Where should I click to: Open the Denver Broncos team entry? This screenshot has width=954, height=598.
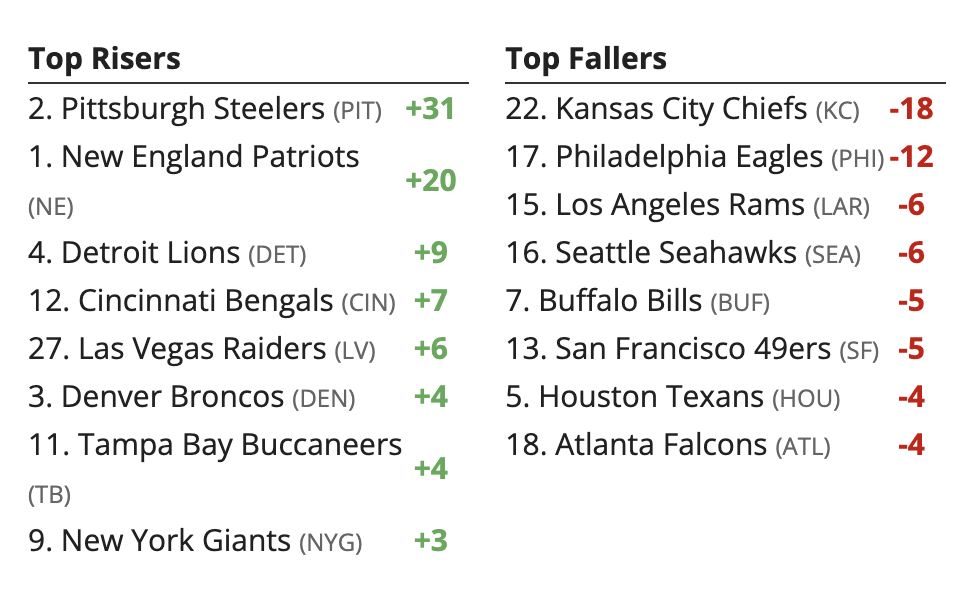[x=173, y=397]
